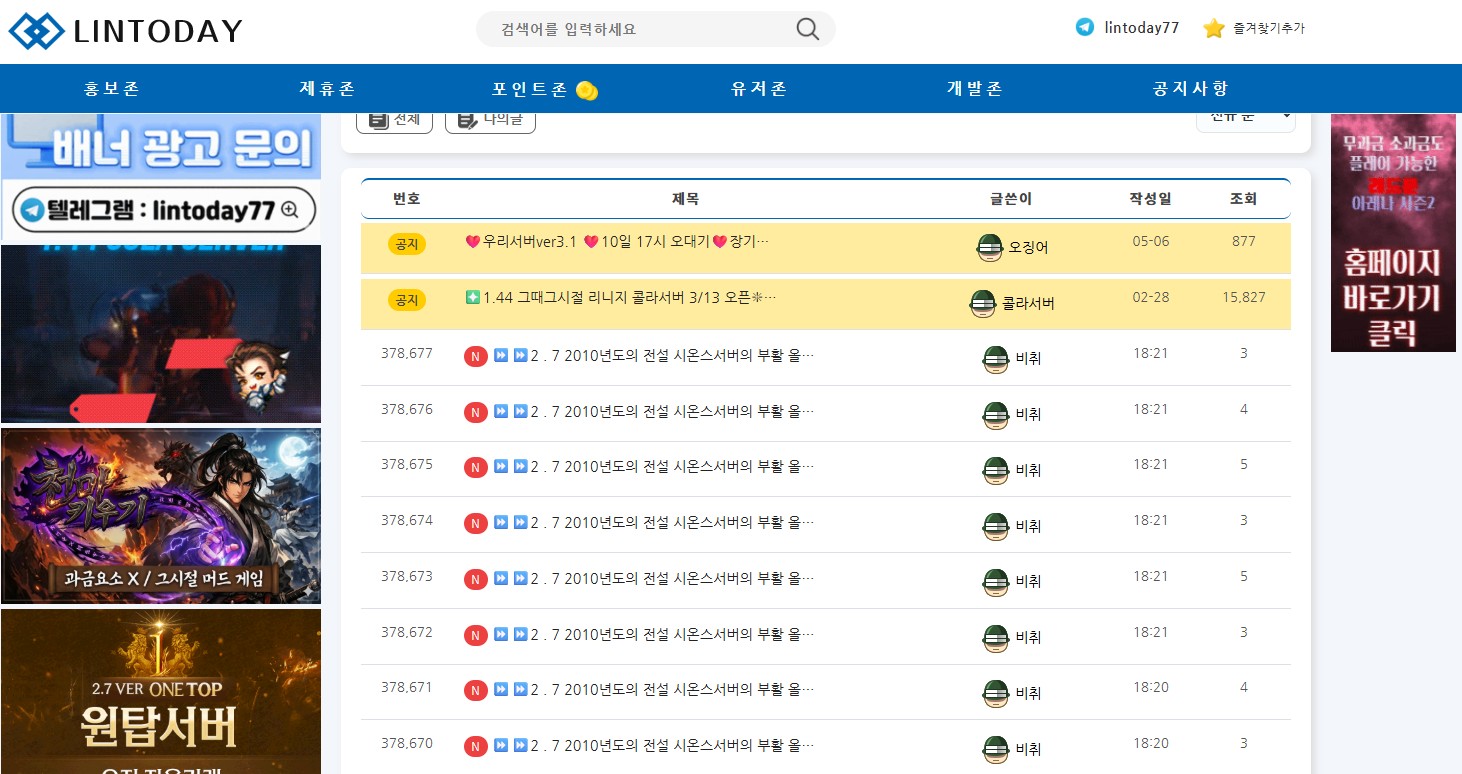Click the 전체 filter button
The height and width of the screenshot is (774, 1462).
click(394, 120)
